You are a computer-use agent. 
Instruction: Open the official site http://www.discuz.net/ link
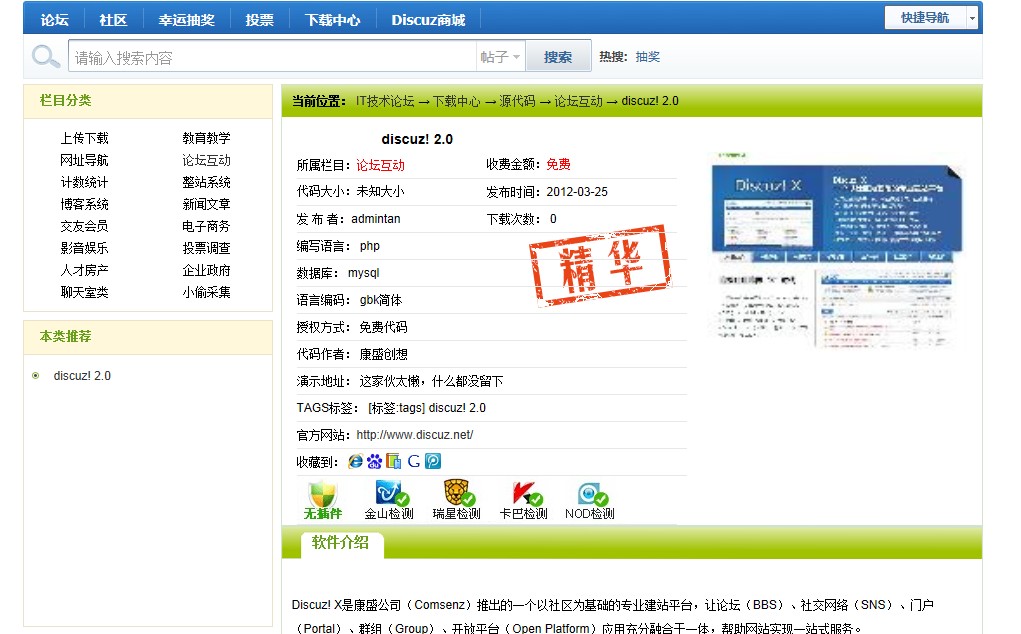coord(415,435)
